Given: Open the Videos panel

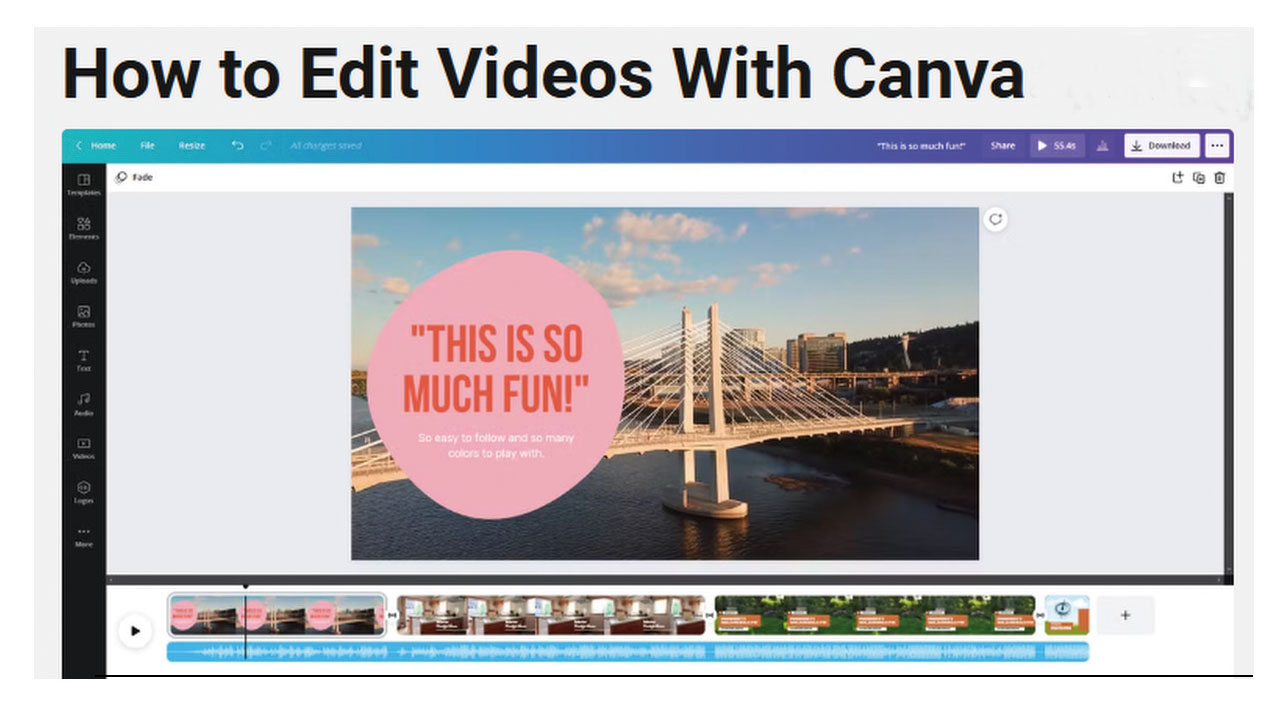Looking at the screenshot, I should 84,448.
